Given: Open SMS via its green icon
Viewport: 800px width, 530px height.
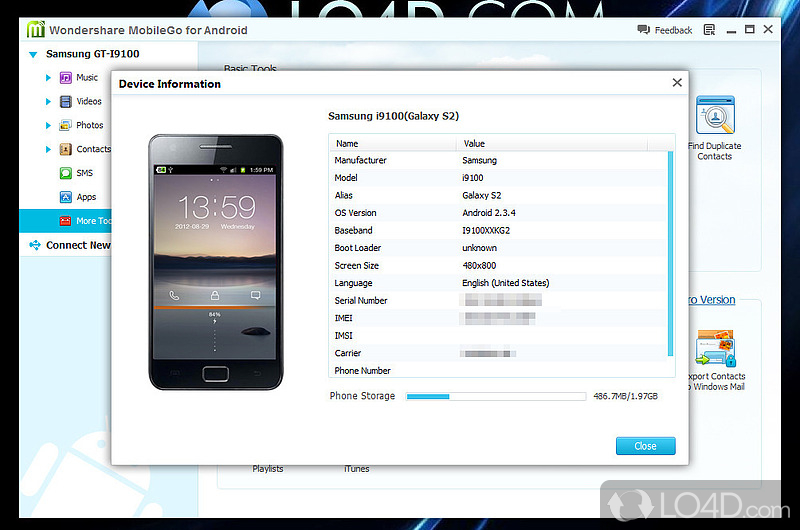Looking at the screenshot, I should pos(65,173).
